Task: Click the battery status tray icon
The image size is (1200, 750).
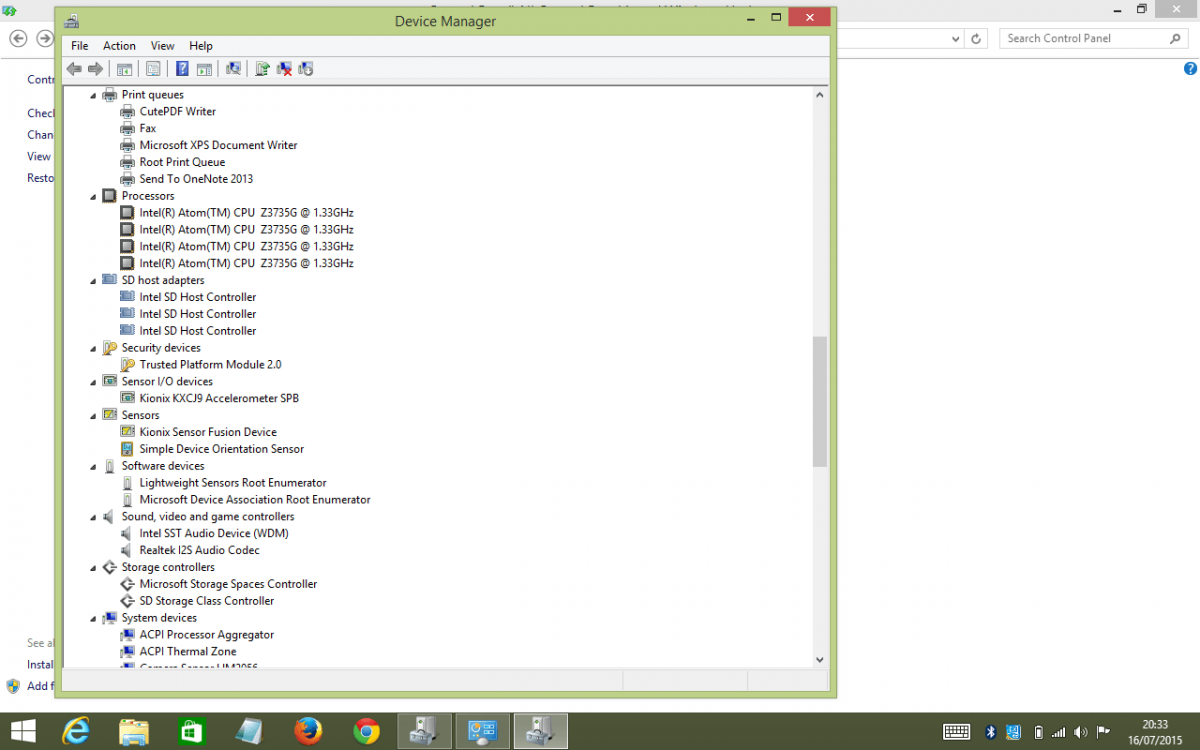Action: coord(1038,731)
